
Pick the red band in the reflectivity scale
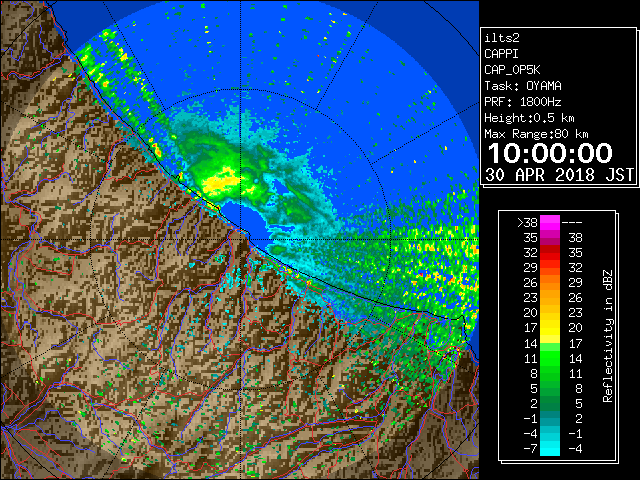pos(550,253)
